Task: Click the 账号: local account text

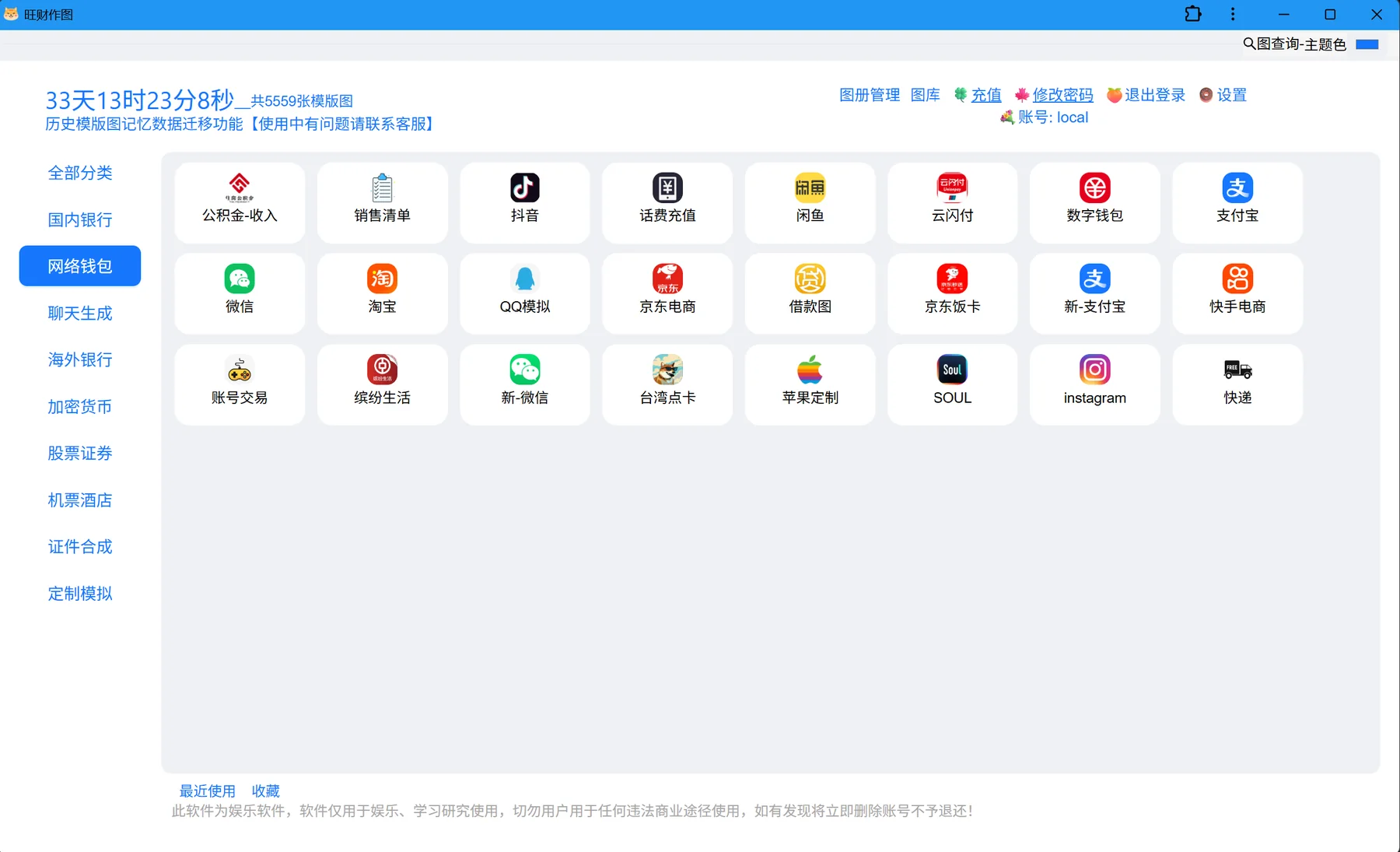Action: (1053, 117)
